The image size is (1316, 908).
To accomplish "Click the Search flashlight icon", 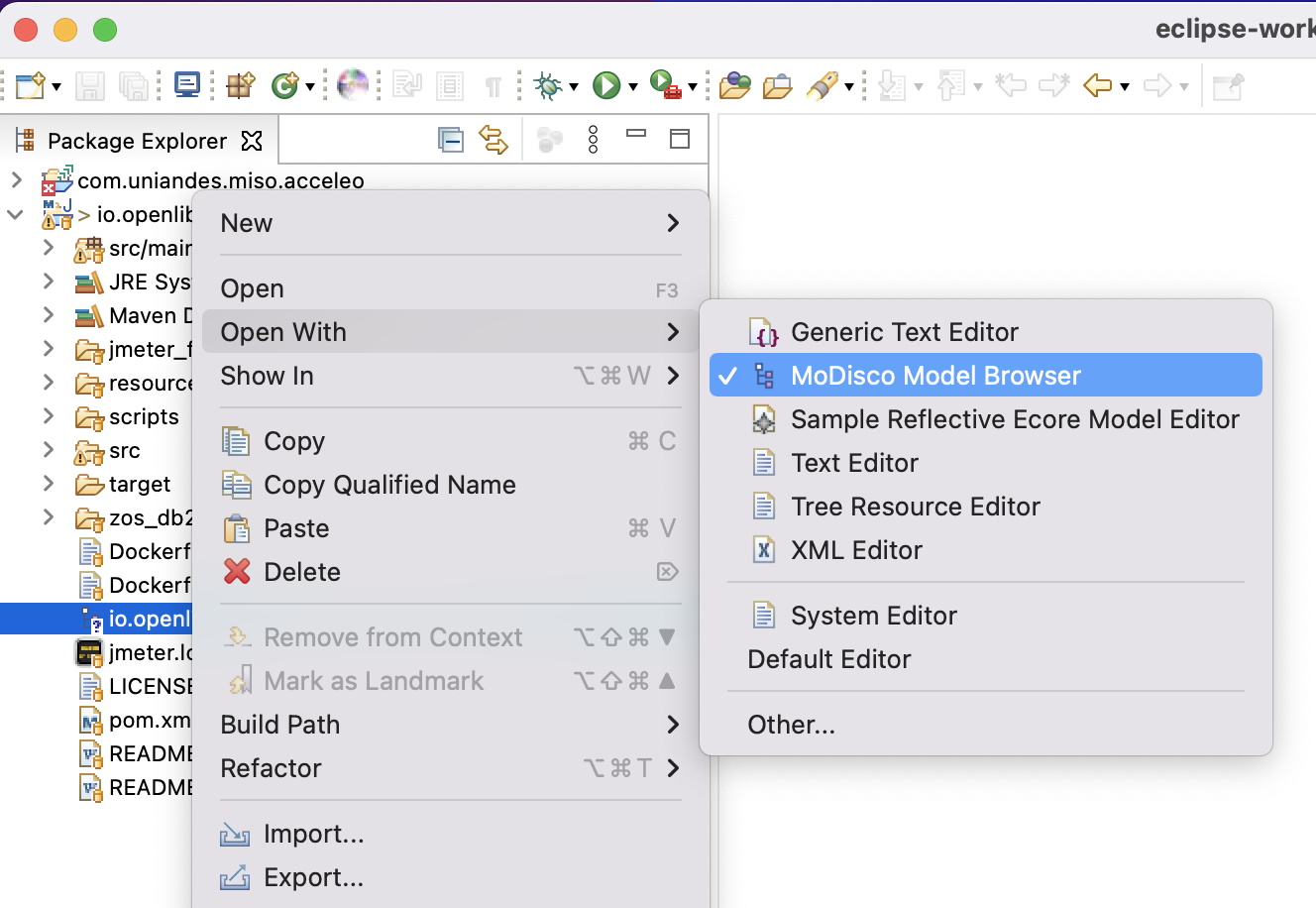I will [x=822, y=85].
